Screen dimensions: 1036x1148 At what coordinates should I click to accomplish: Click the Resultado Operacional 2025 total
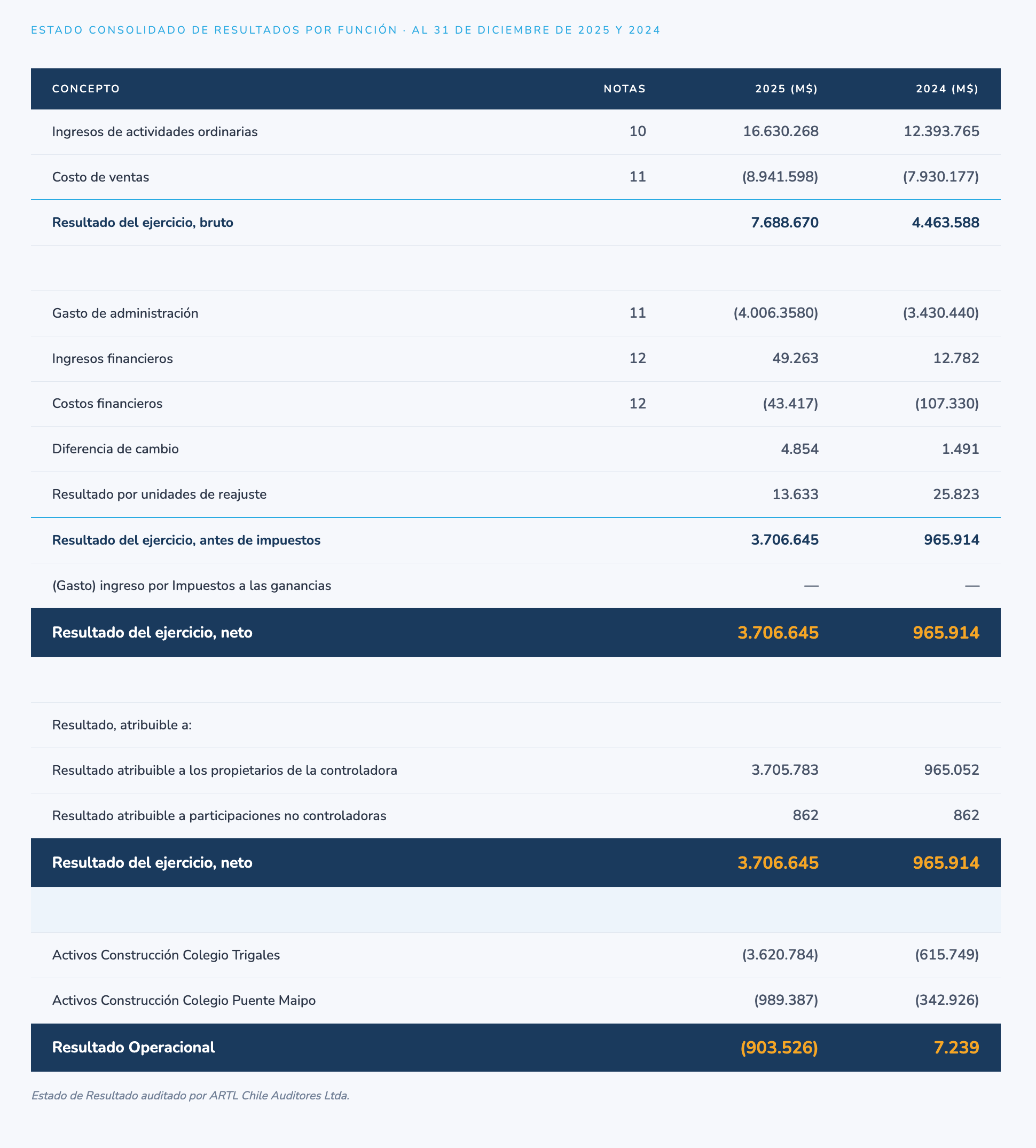[x=779, y=1047]
